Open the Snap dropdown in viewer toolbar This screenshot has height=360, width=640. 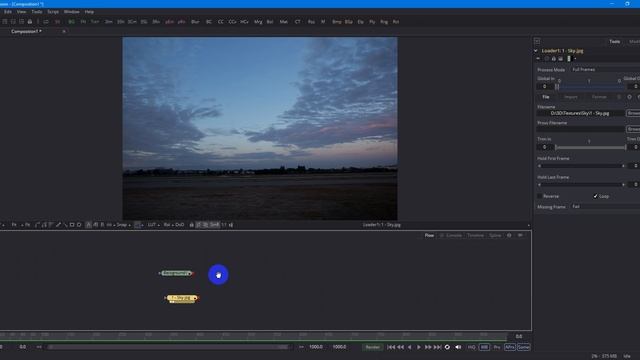click(x=123, y=225)
